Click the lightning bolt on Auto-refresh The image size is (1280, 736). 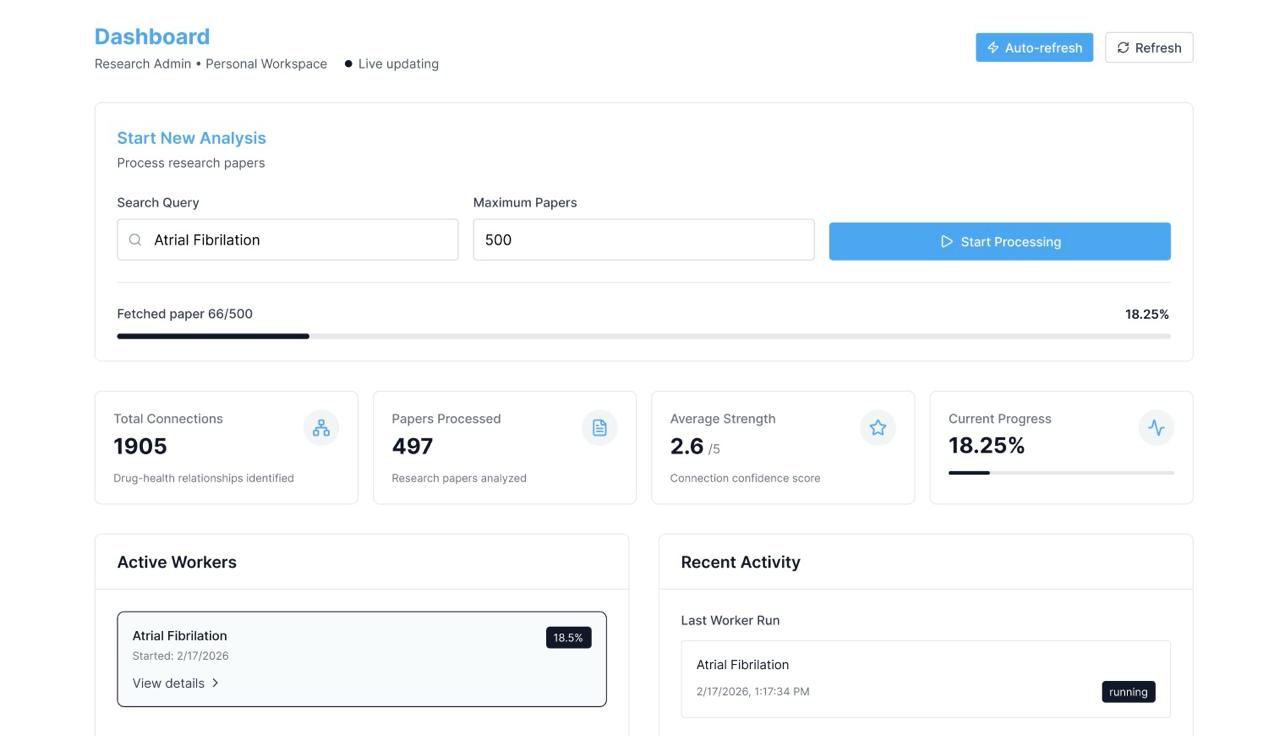click(992, 46)
